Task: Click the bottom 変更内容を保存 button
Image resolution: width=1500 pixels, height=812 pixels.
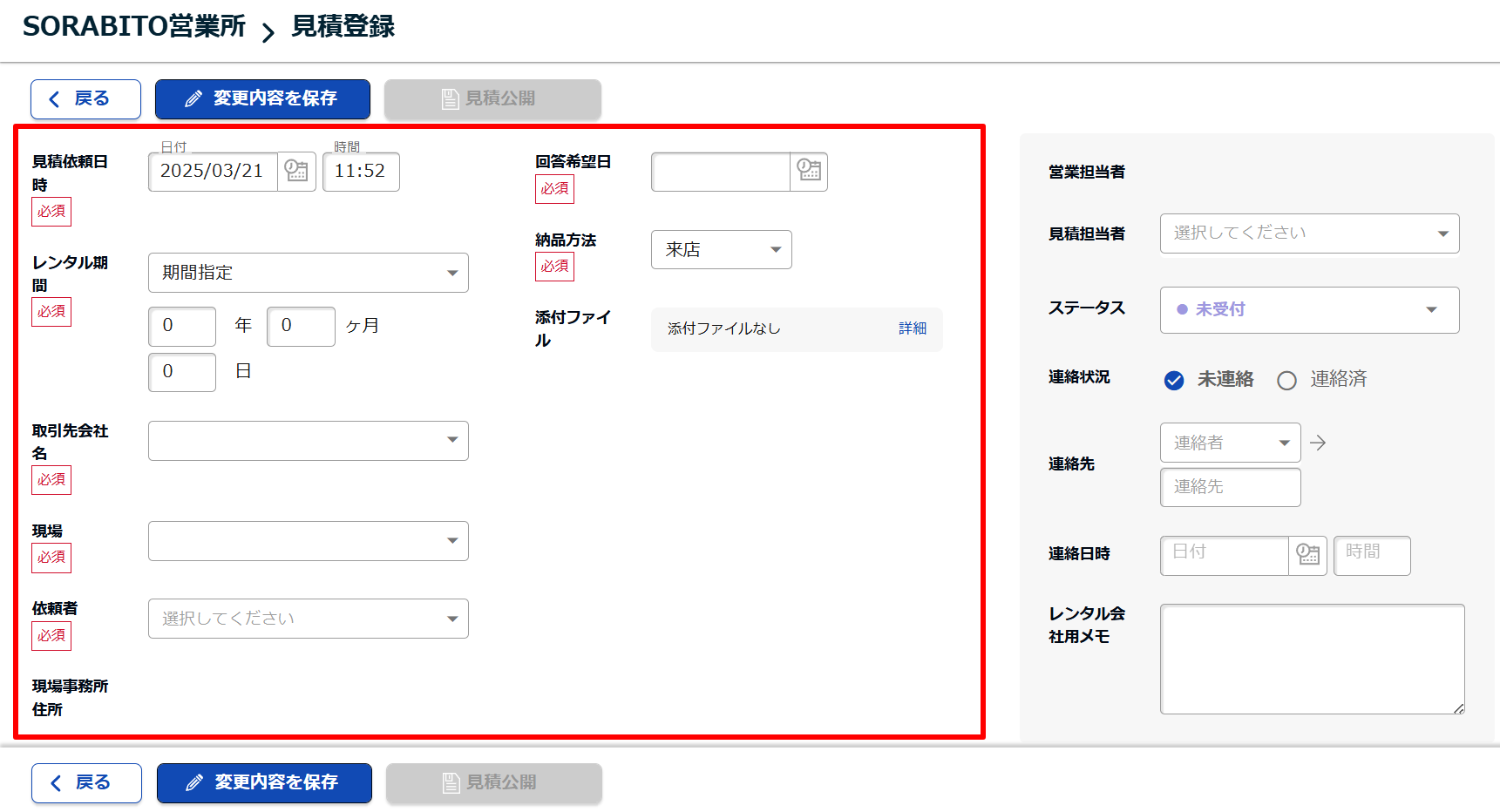Action: click(264, 782)
